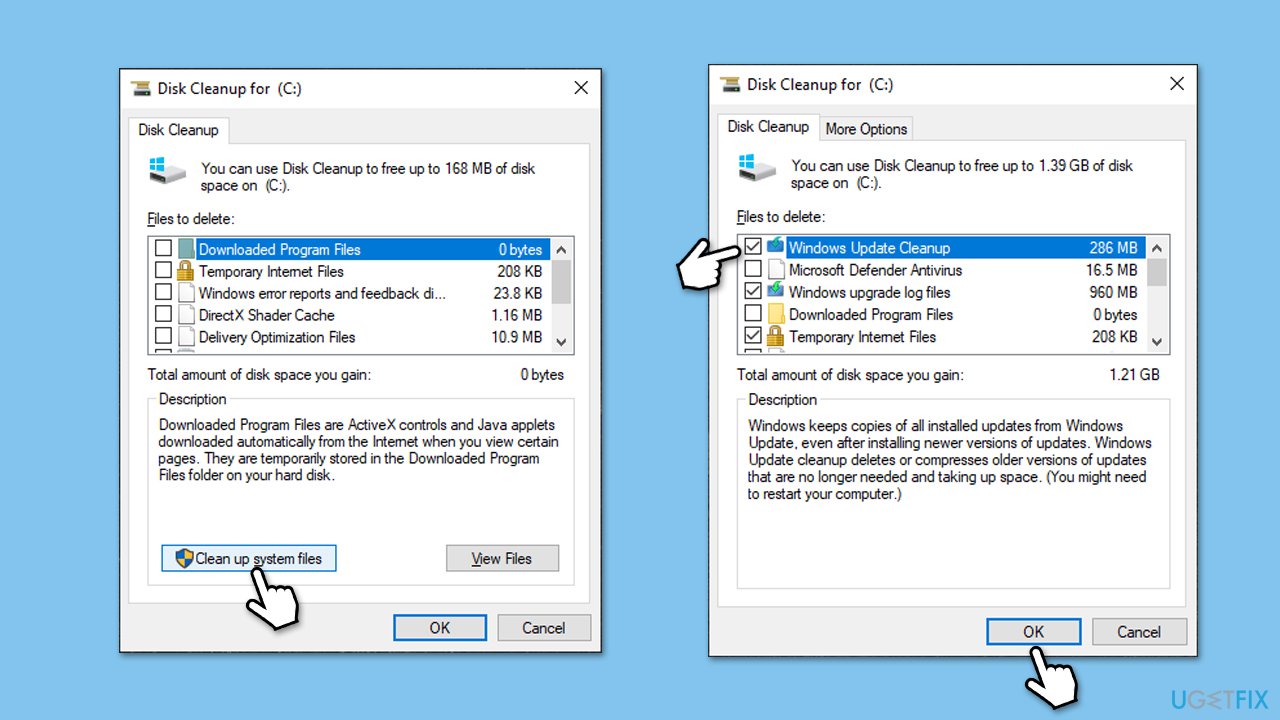Click OK in right Disk Cleanup window
This screenshot has width=1280, height=720.
[1034, 632]
